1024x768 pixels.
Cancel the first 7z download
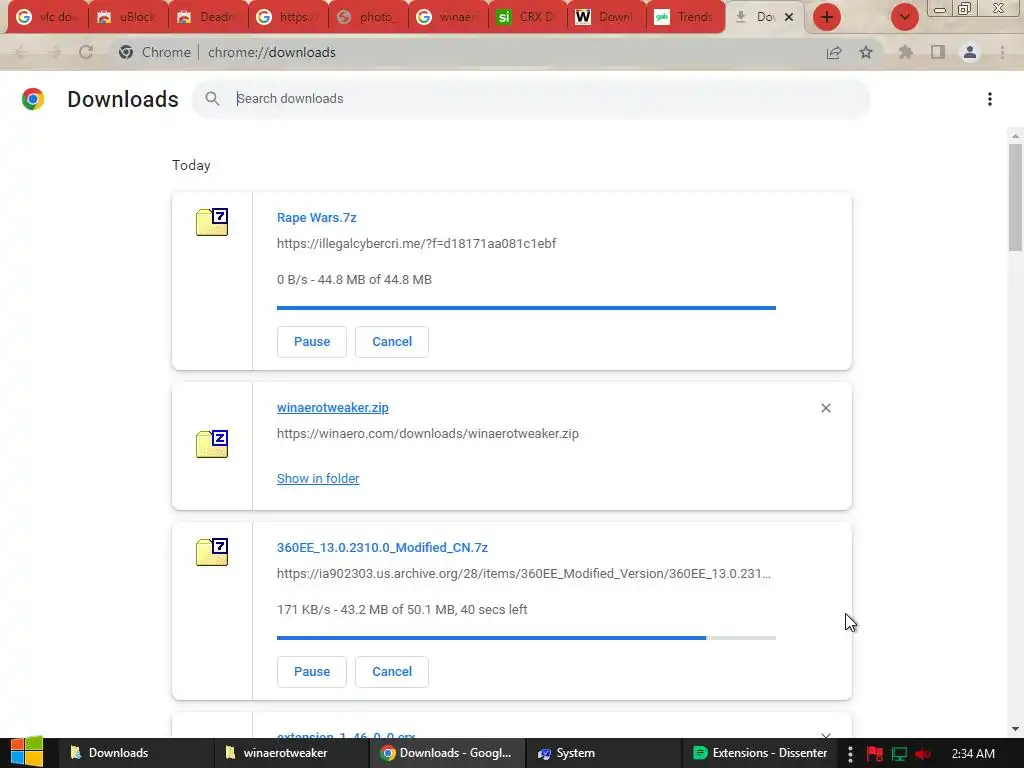(x=392, y=342)
